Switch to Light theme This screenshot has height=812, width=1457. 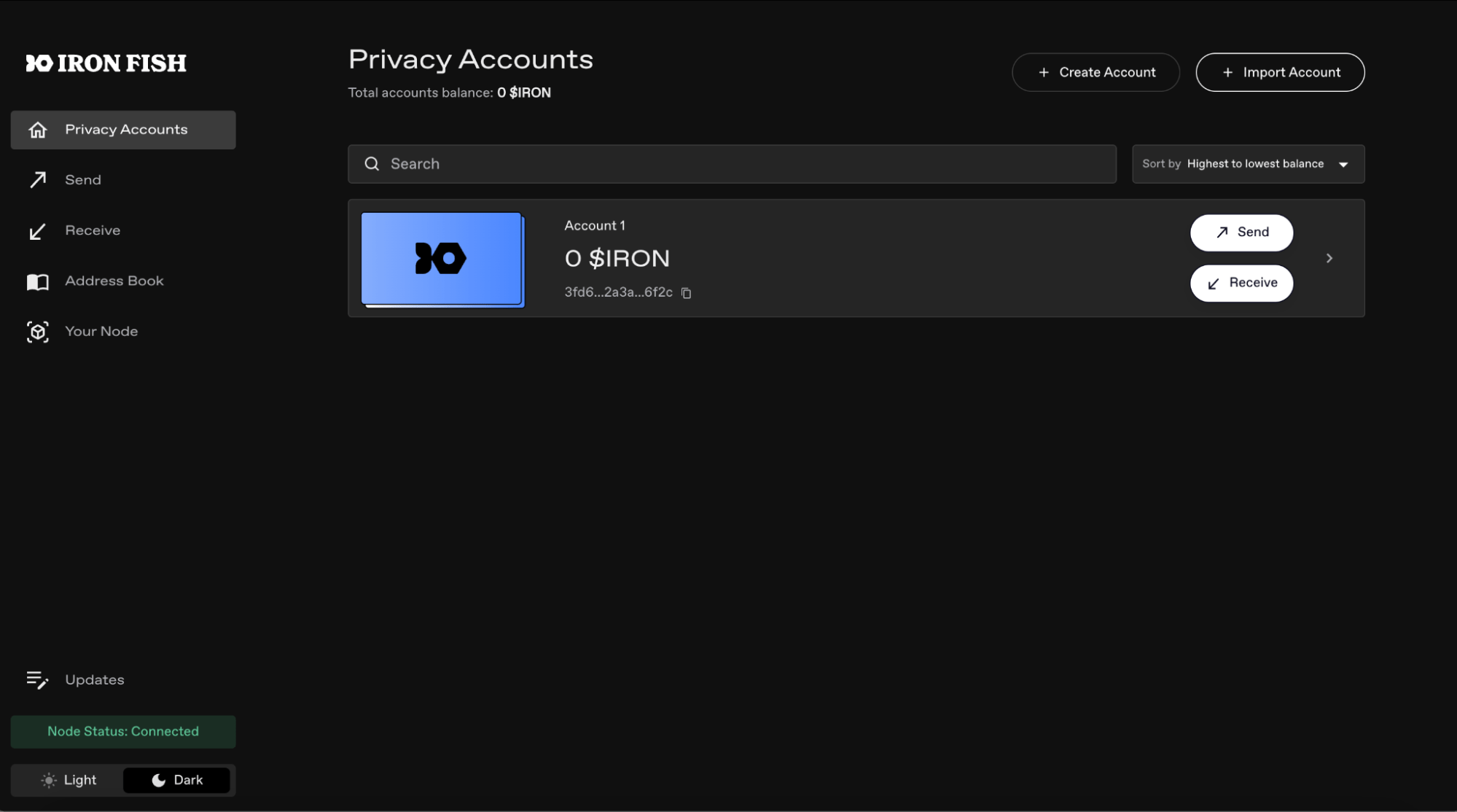(68, 779)
